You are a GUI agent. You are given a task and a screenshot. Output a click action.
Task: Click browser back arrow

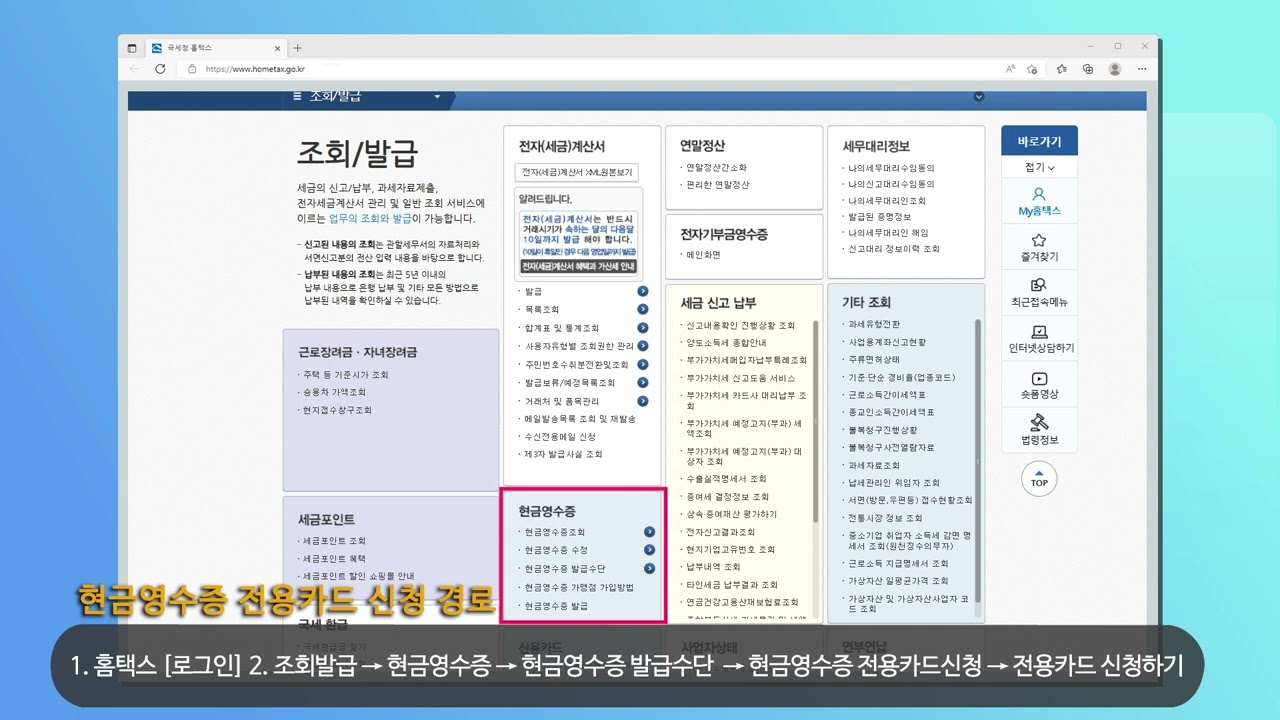click(x=134, y=69)
